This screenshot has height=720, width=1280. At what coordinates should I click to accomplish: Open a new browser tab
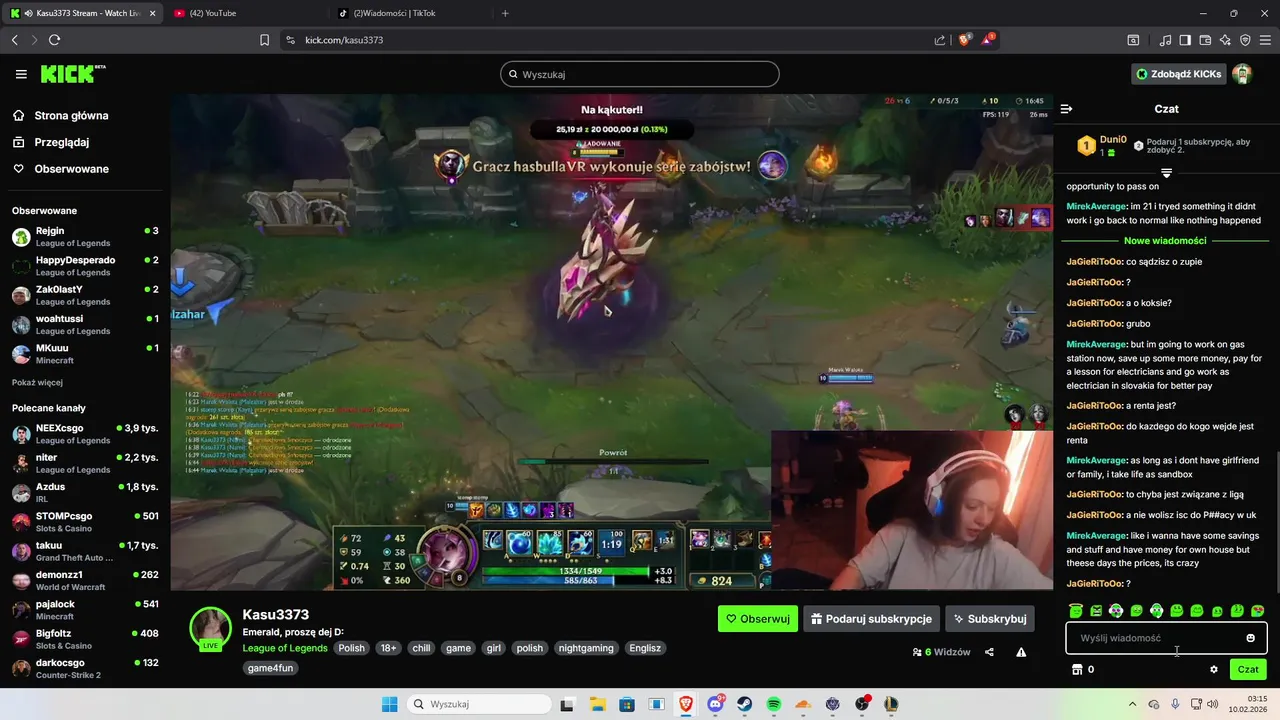click(x=505, y=13)
